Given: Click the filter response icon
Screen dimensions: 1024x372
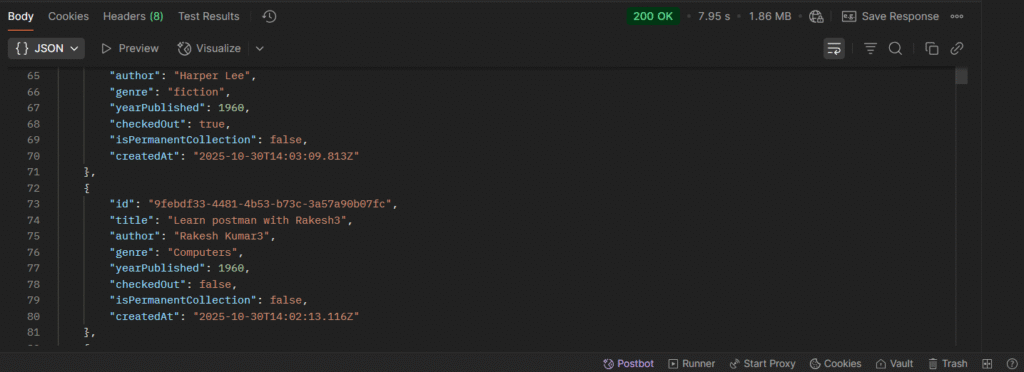Looking at the screenshot, I should click(x=871, y=48).
